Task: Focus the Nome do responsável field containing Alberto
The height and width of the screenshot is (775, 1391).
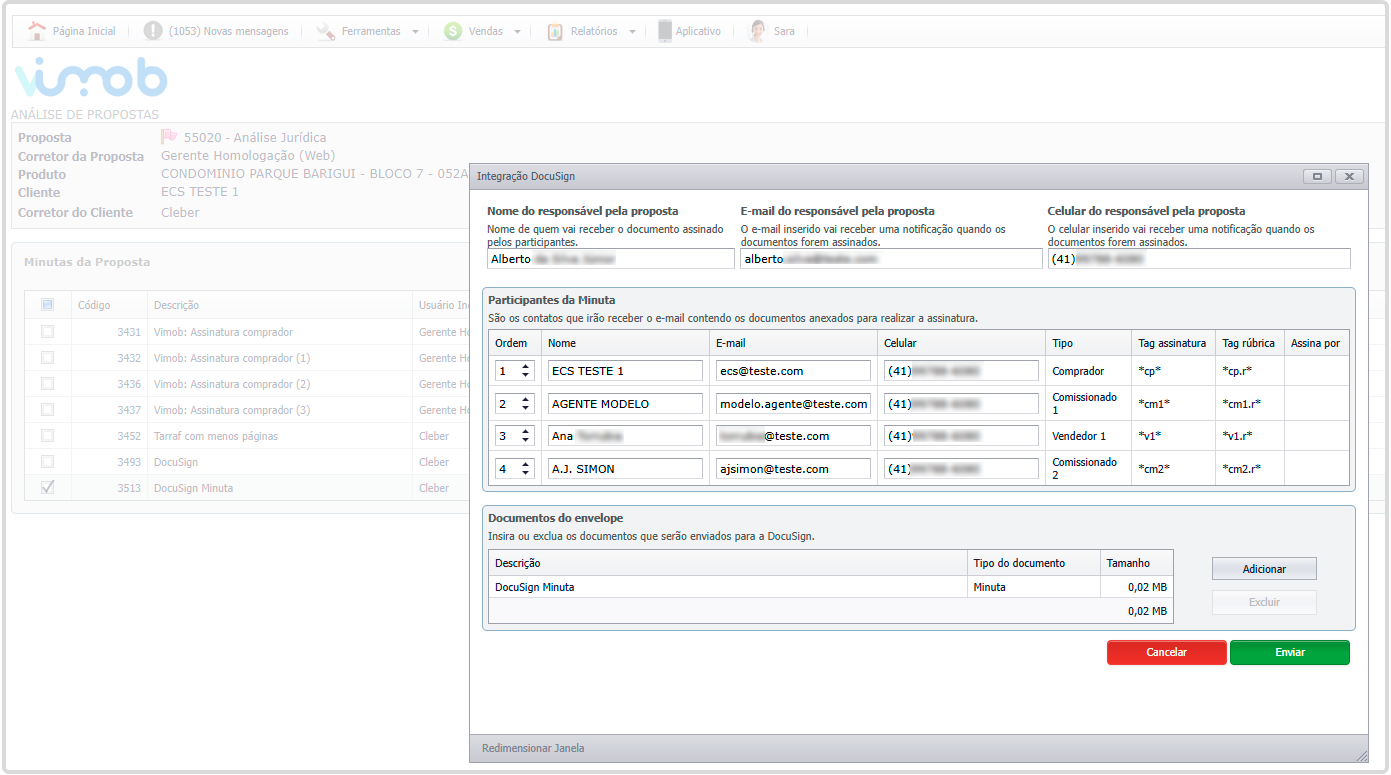Action: point(611,259)
